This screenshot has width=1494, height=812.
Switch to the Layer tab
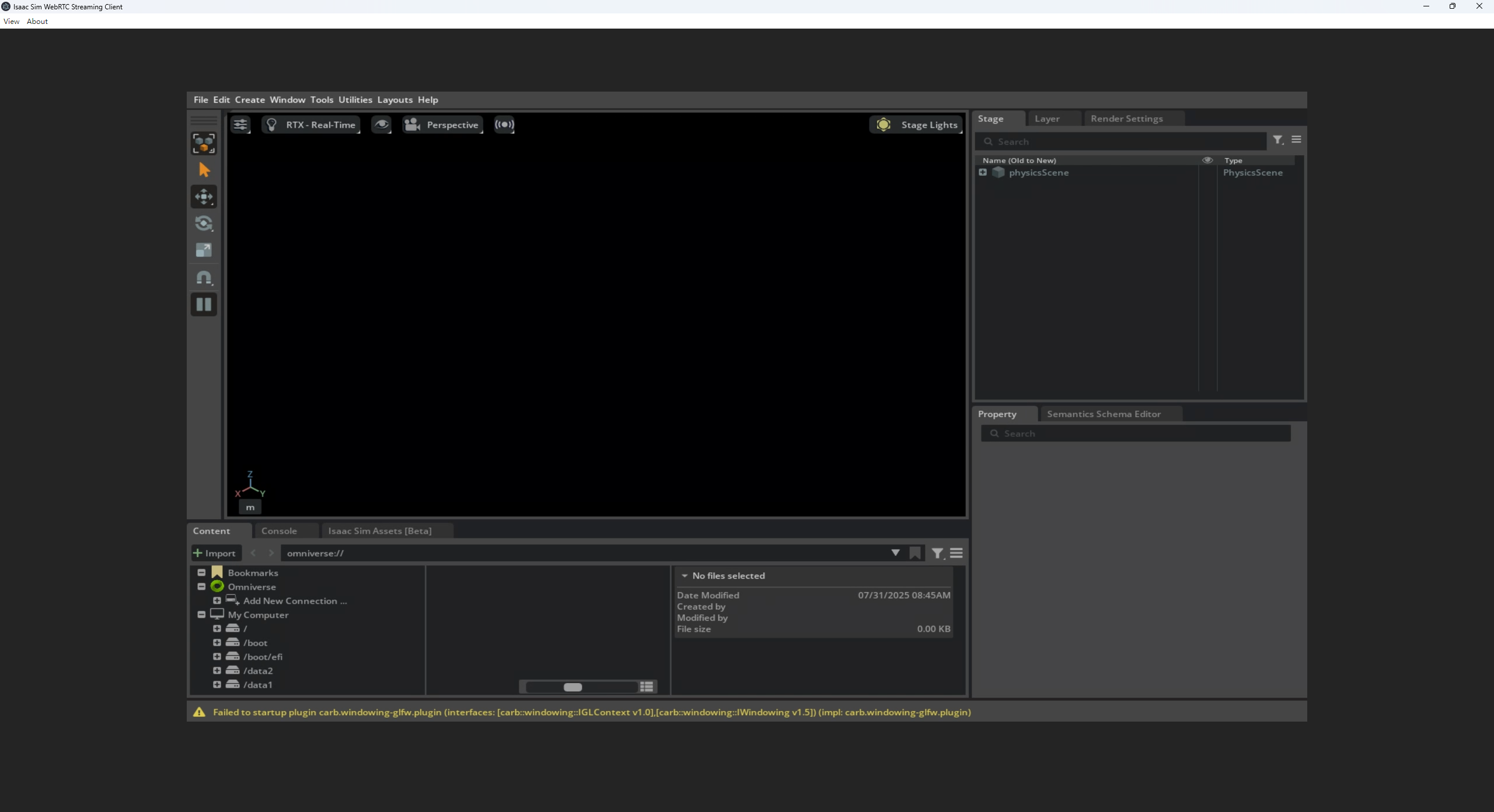[1048, 118]
